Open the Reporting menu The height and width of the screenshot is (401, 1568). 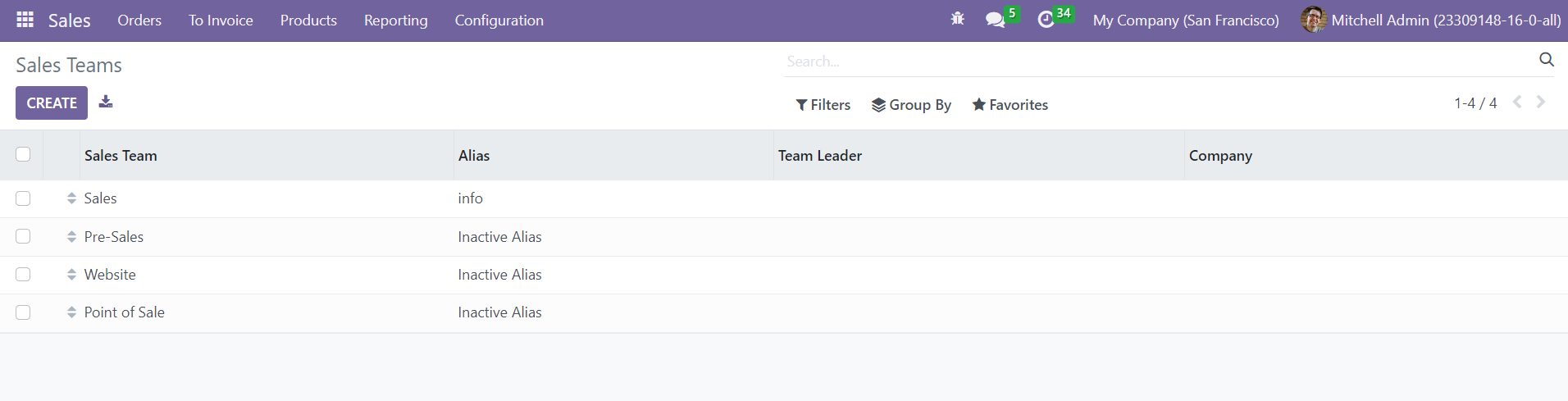click(x=396, y=21)
